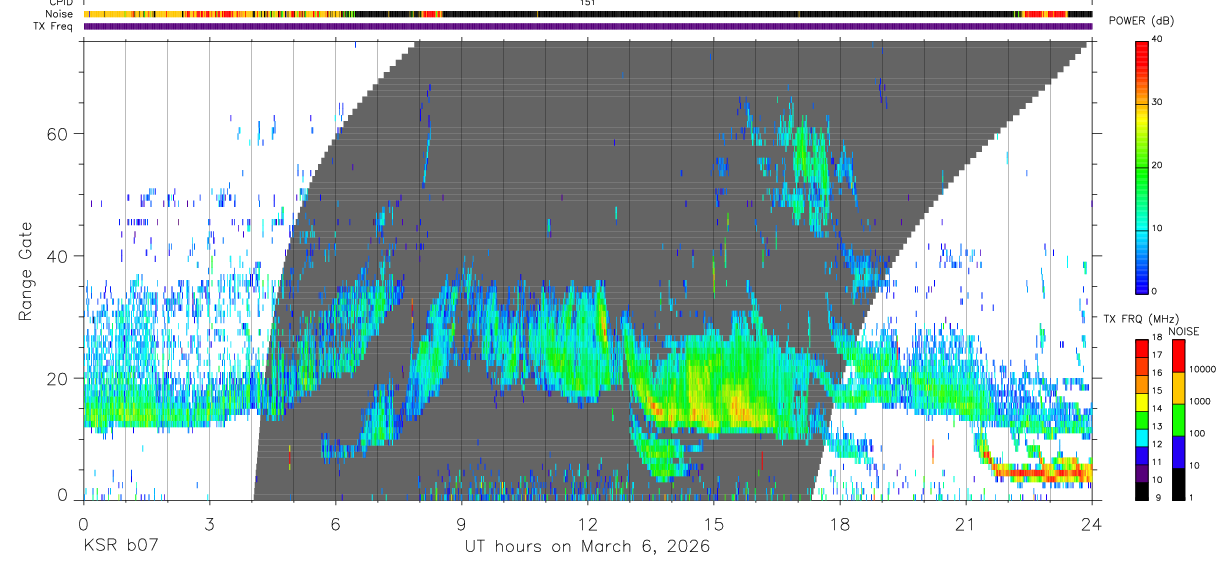This screenshot has width=1228, height=567.
Task: Click the 'TX Freq' row label at top left
Action: (x=54, y=26)
